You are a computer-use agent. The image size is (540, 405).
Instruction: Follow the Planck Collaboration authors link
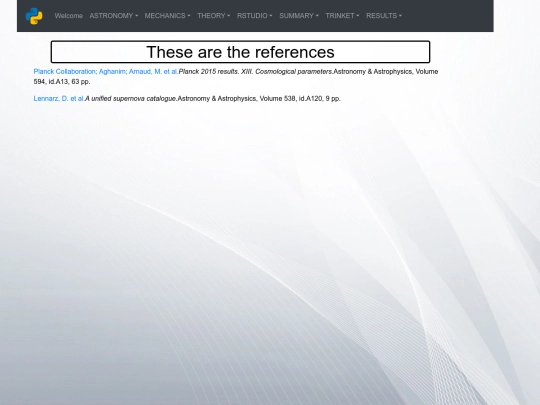click(x=106, y=72)
